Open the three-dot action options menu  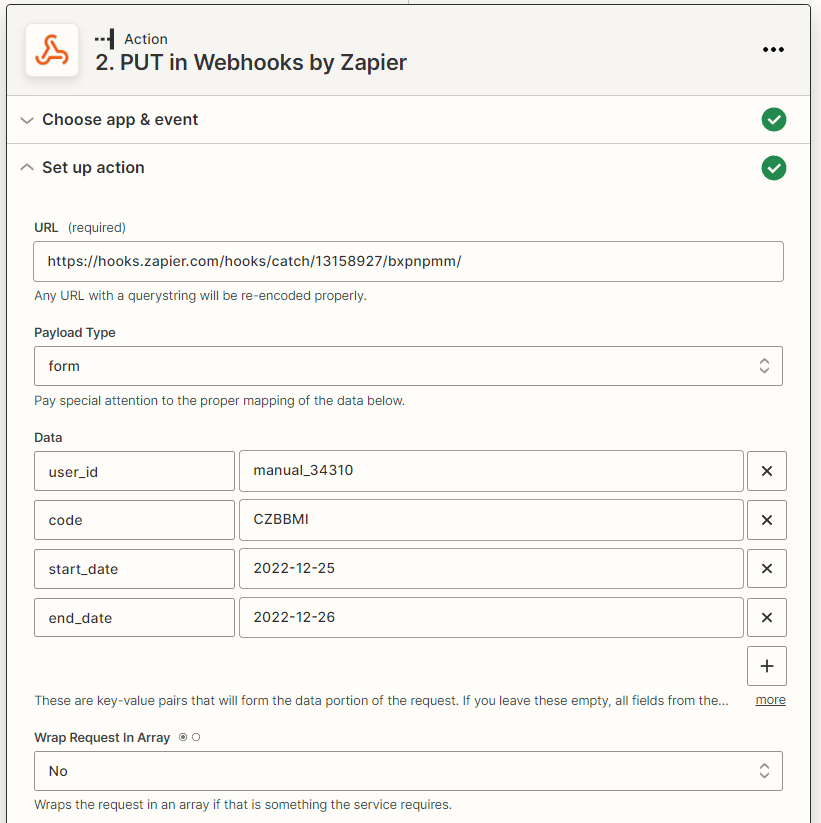[773, 49]
